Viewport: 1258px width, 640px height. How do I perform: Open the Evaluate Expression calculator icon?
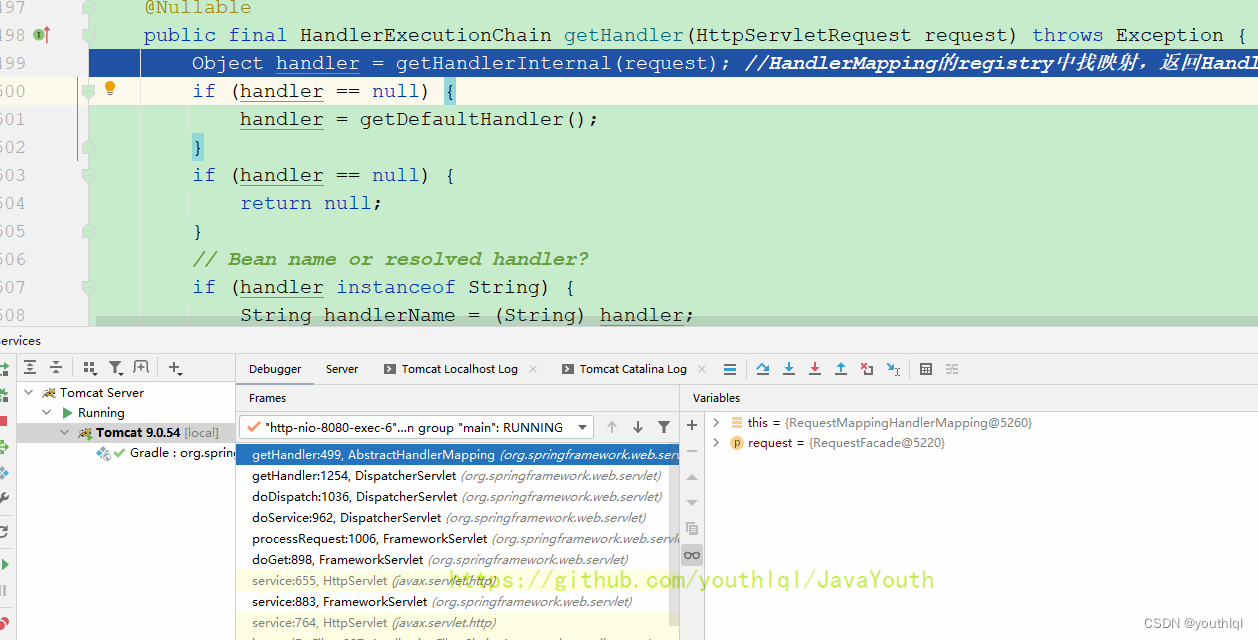926,369
